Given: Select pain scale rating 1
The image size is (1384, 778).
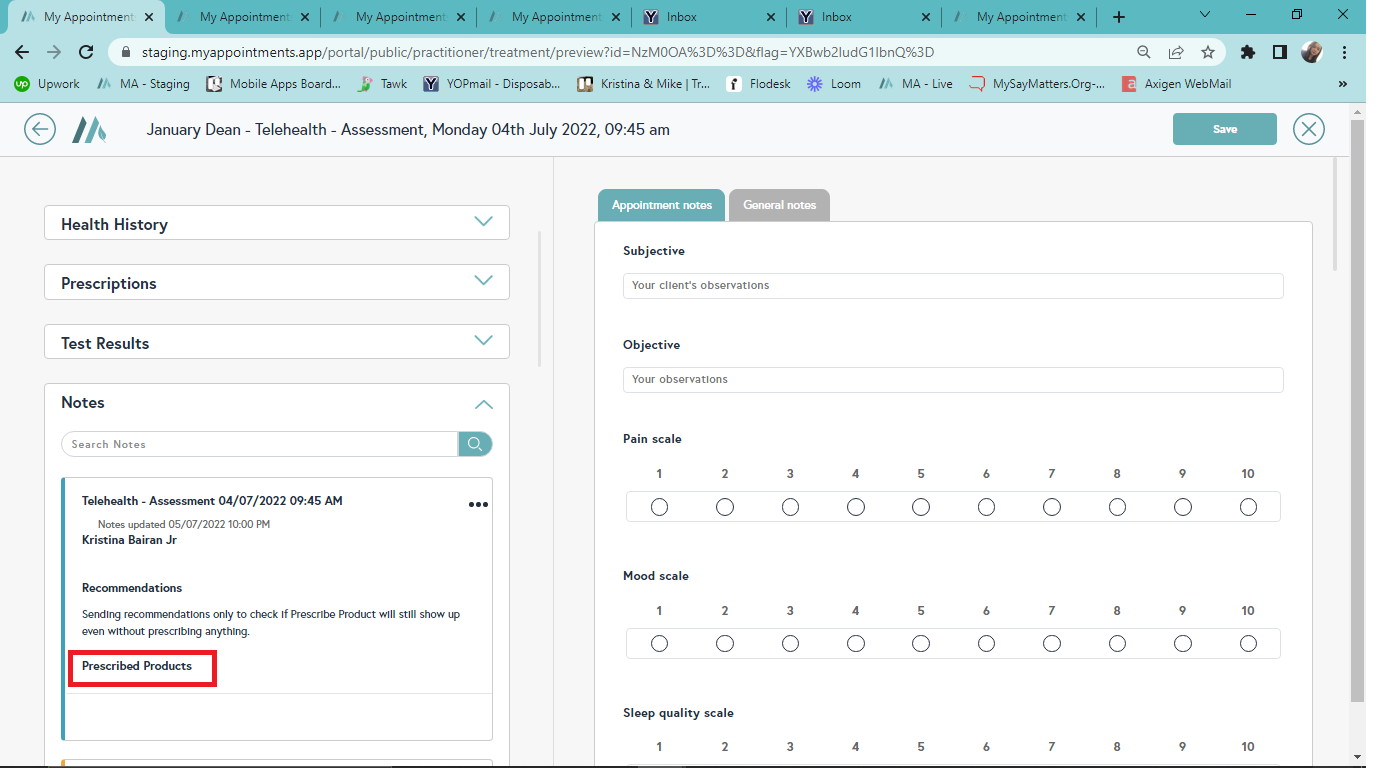Looking at the screenshot, I should tap(659, 508).
